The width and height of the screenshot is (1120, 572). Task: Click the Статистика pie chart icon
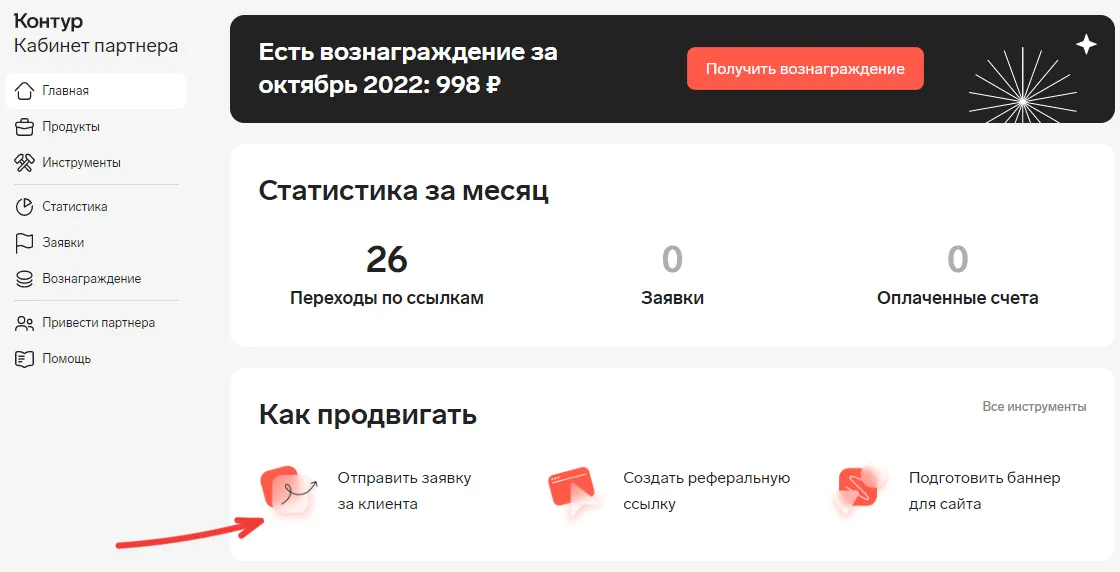[x=24, y=207]
